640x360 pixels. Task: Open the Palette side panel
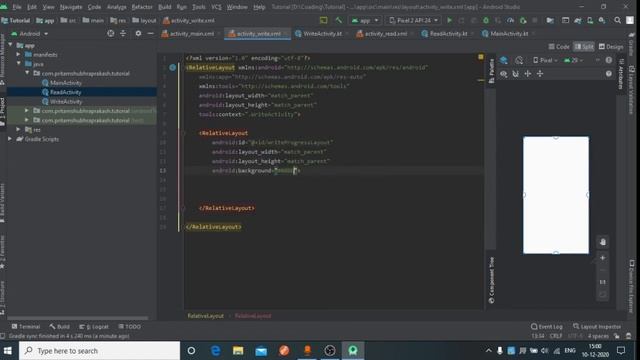coord(491,70)
